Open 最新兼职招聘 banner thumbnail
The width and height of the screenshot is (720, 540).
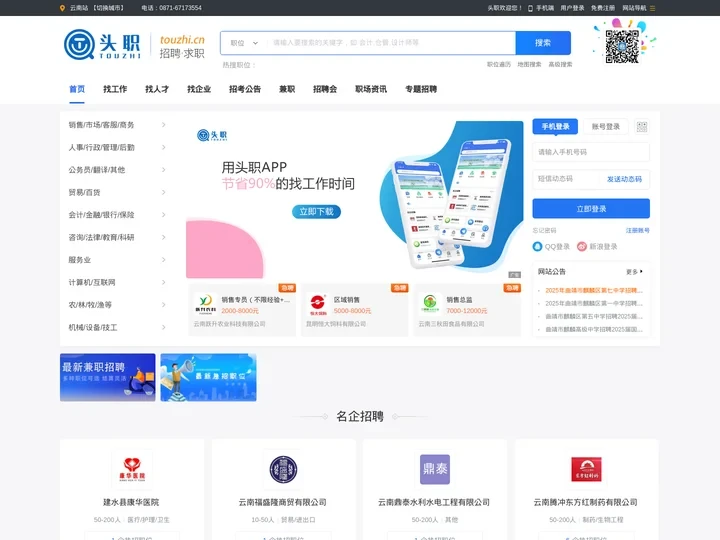tap(107, 377)
